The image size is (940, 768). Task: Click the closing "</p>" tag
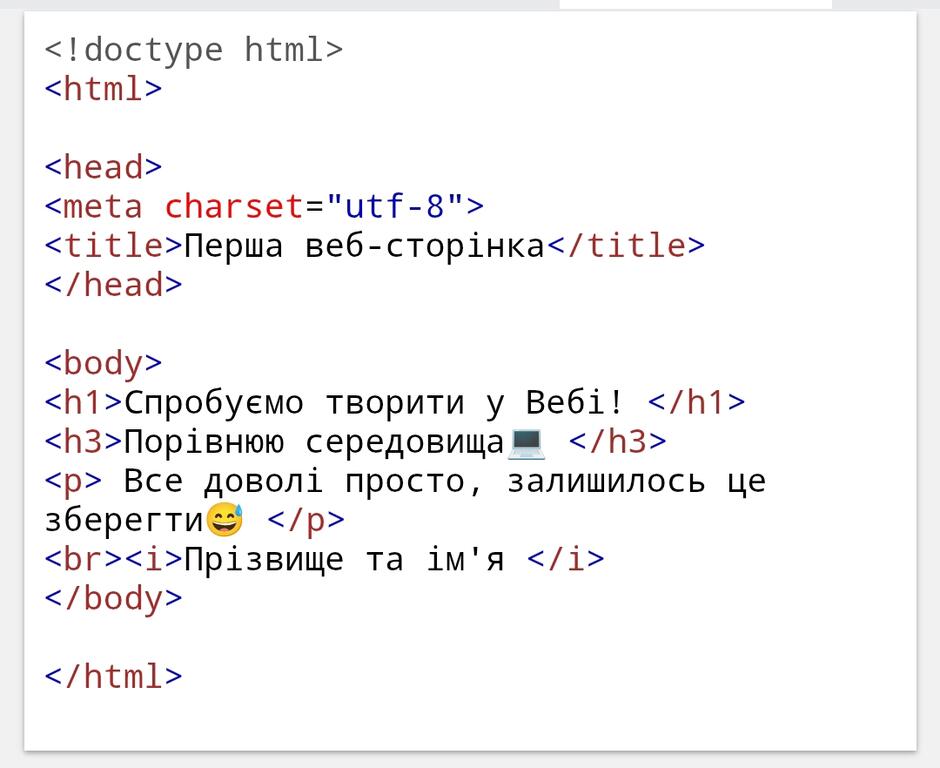(x=306, y=521)
